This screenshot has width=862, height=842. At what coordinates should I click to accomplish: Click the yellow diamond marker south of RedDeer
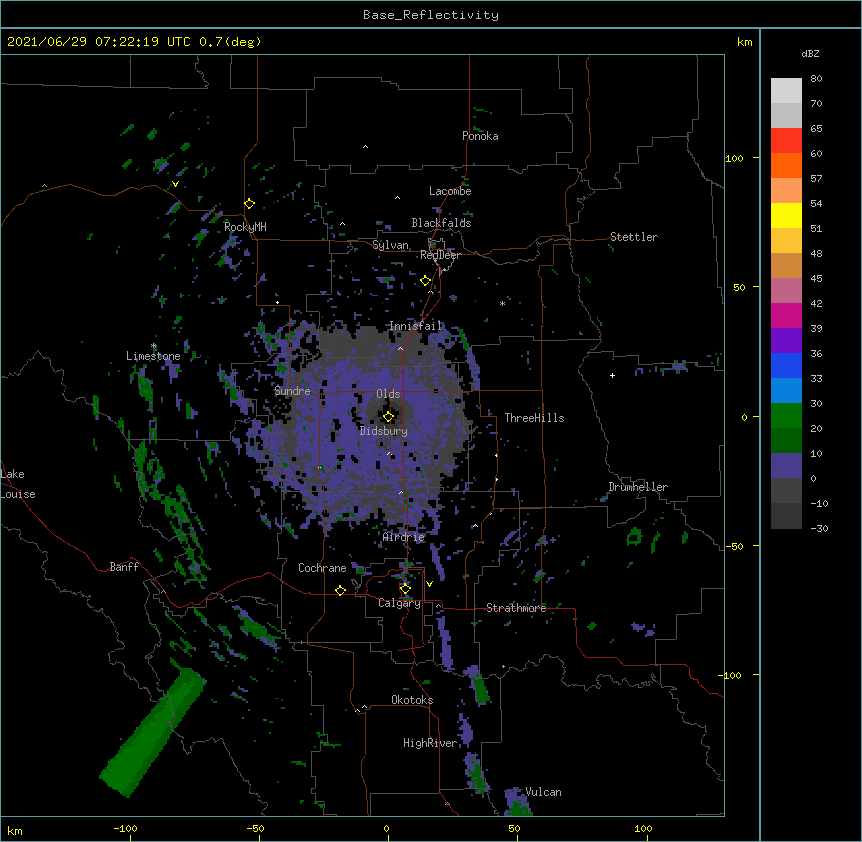pos(425,280)
